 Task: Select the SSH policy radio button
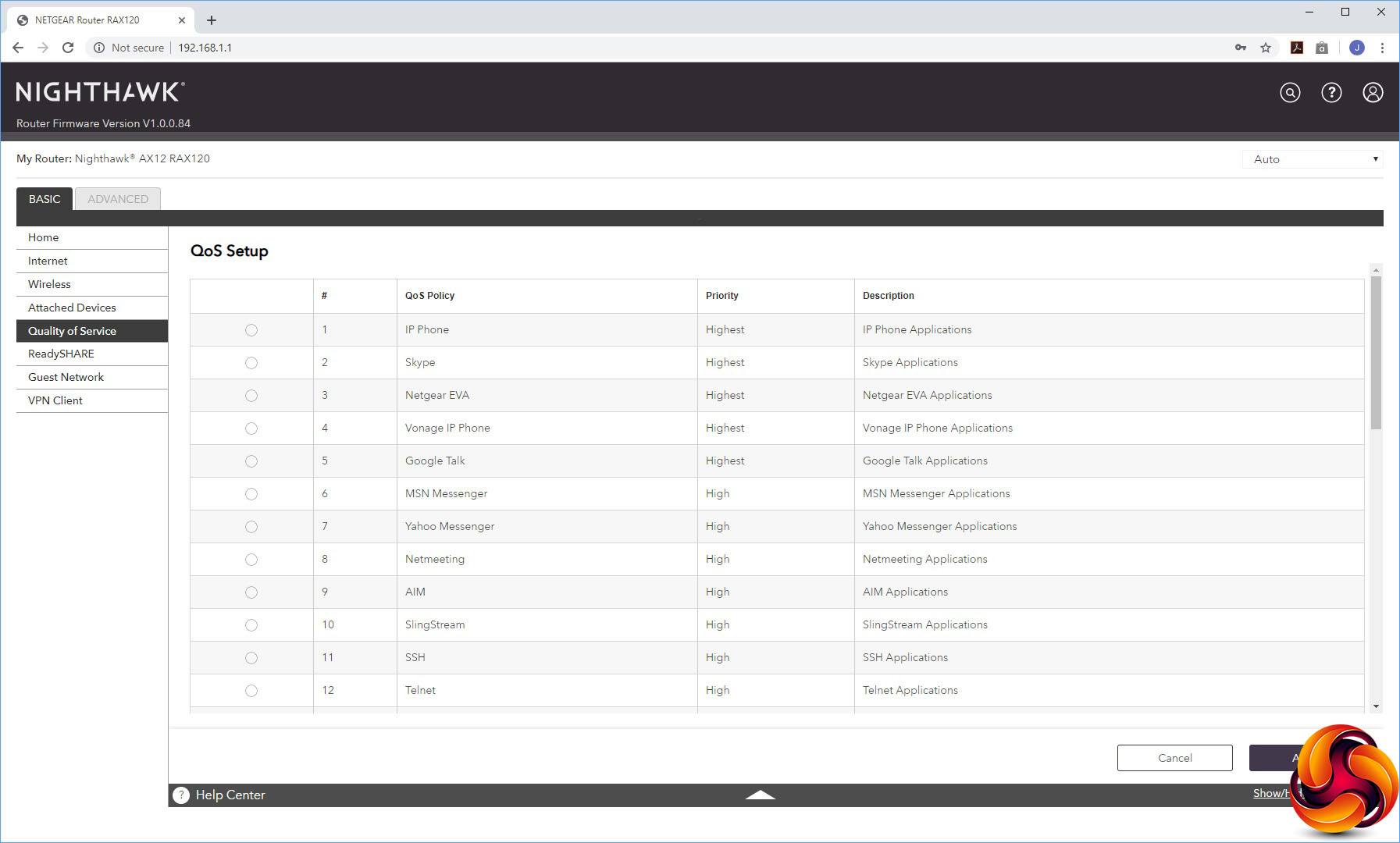(x=251, y=658)
